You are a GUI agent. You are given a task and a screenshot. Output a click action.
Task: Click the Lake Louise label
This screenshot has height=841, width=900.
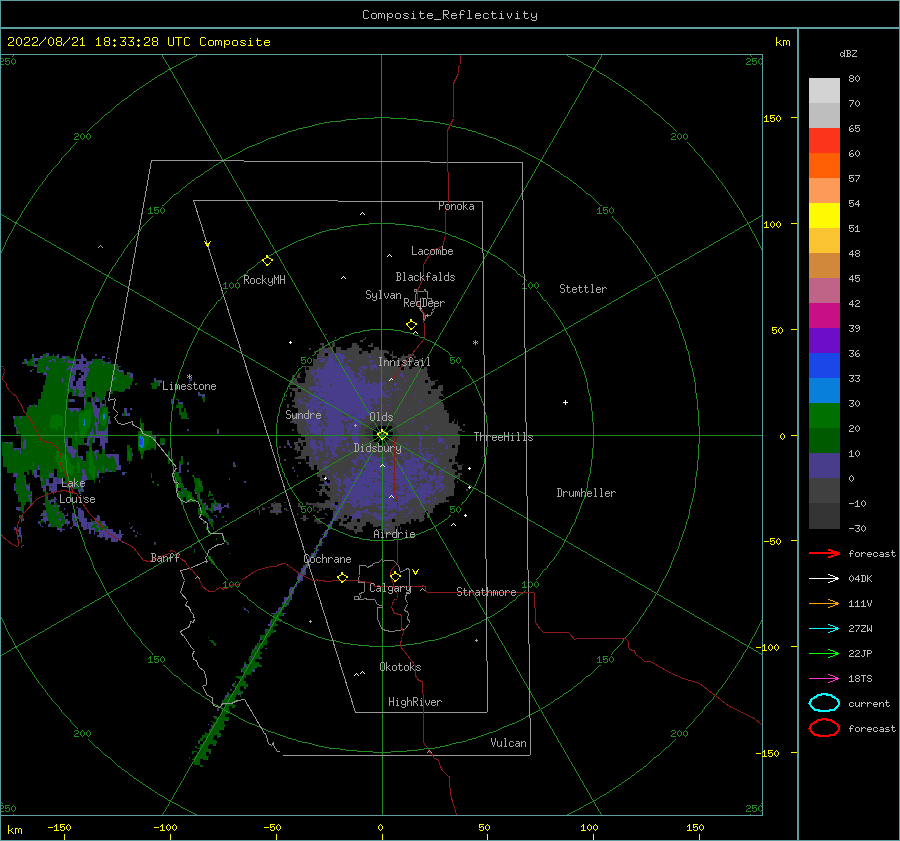click(x=77, y=491)
